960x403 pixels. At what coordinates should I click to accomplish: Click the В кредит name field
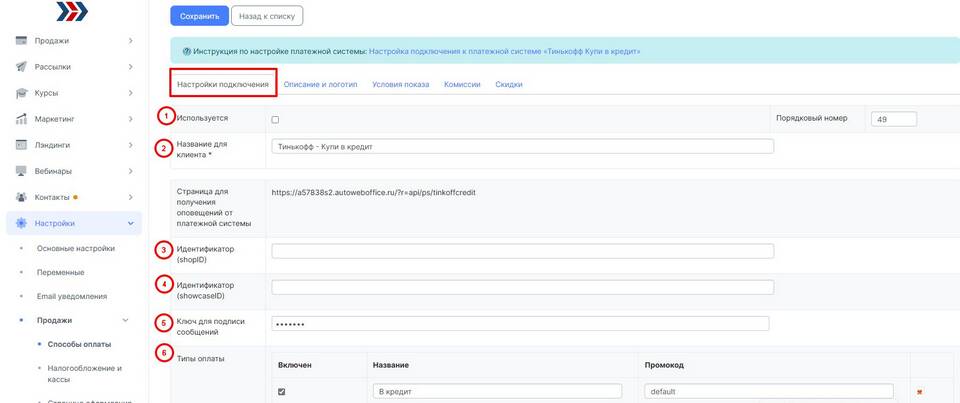click(x=497, y=391)
